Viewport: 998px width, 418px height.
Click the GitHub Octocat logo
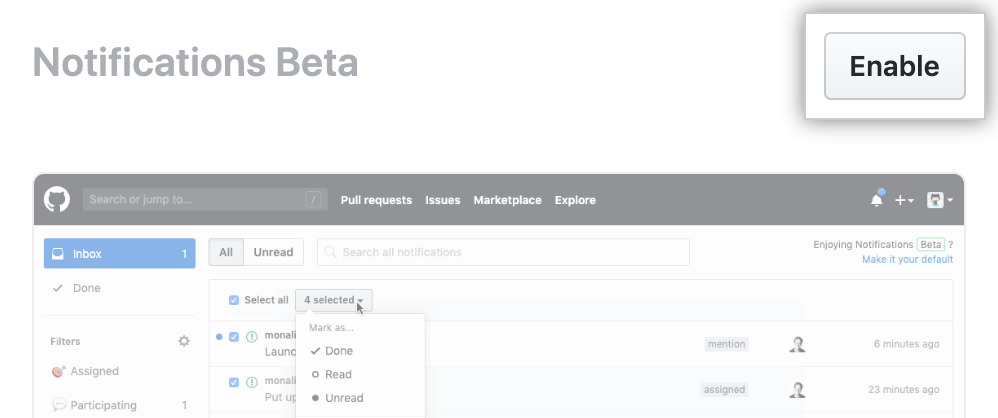[x=57, y=199]
